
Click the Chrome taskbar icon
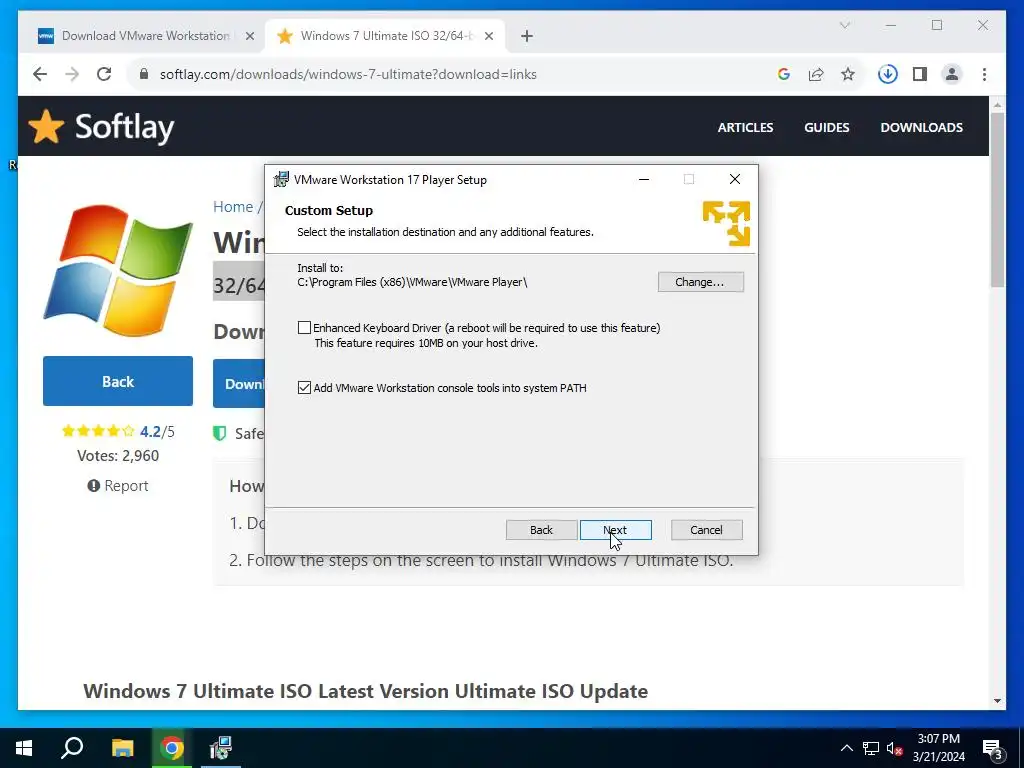(x=172, y=748)
